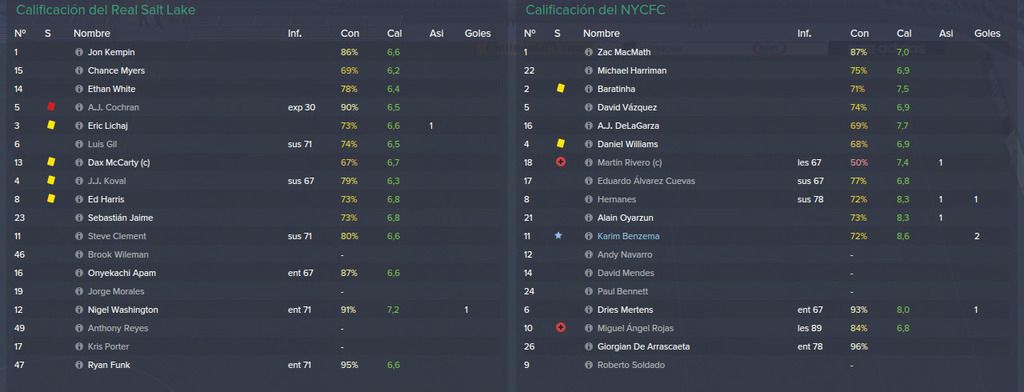The image size is (1024, 392).
Task: Sort NYCFC table by Cal column
Action: point(904,33)
